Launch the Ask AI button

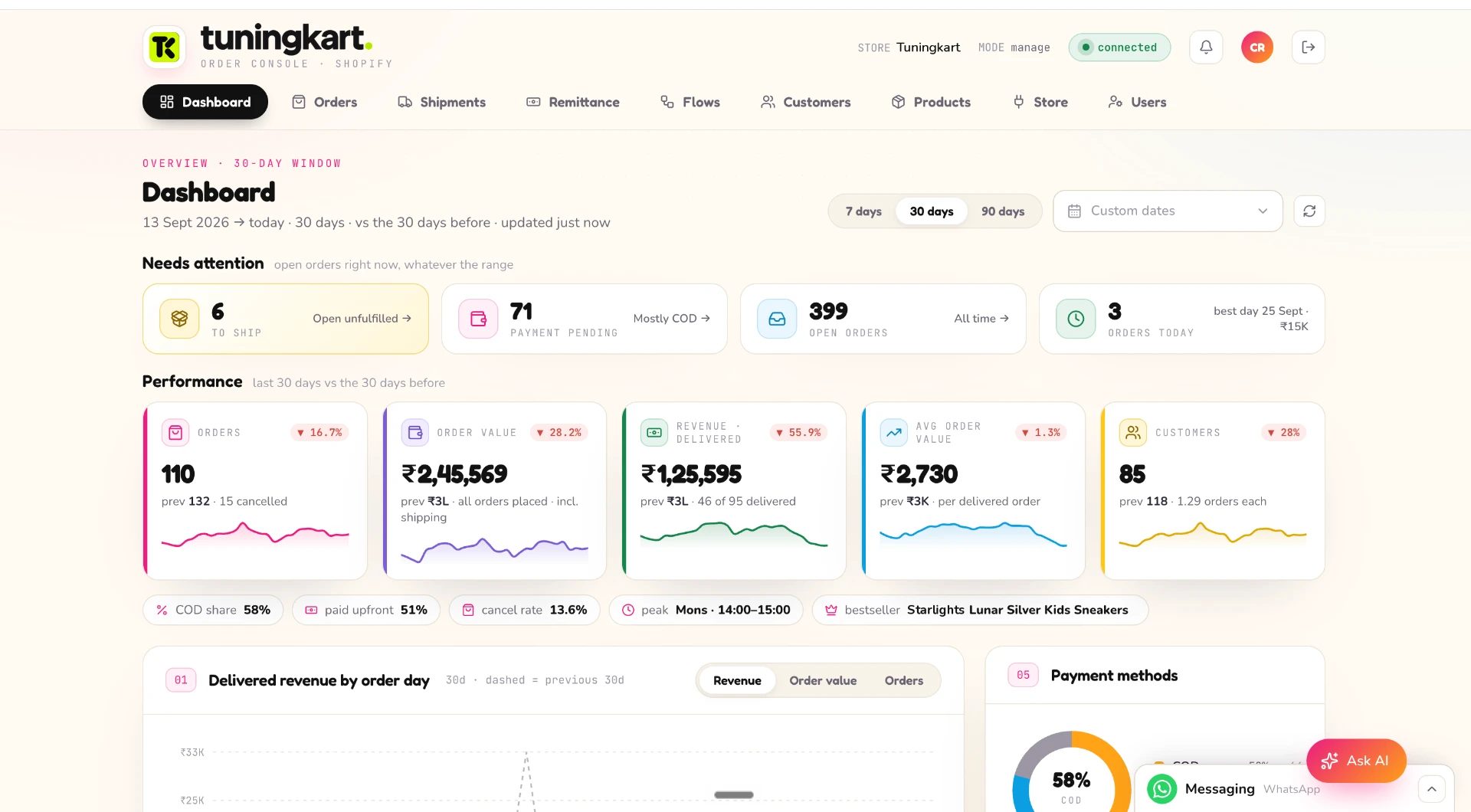click(x=1356, y=761)
